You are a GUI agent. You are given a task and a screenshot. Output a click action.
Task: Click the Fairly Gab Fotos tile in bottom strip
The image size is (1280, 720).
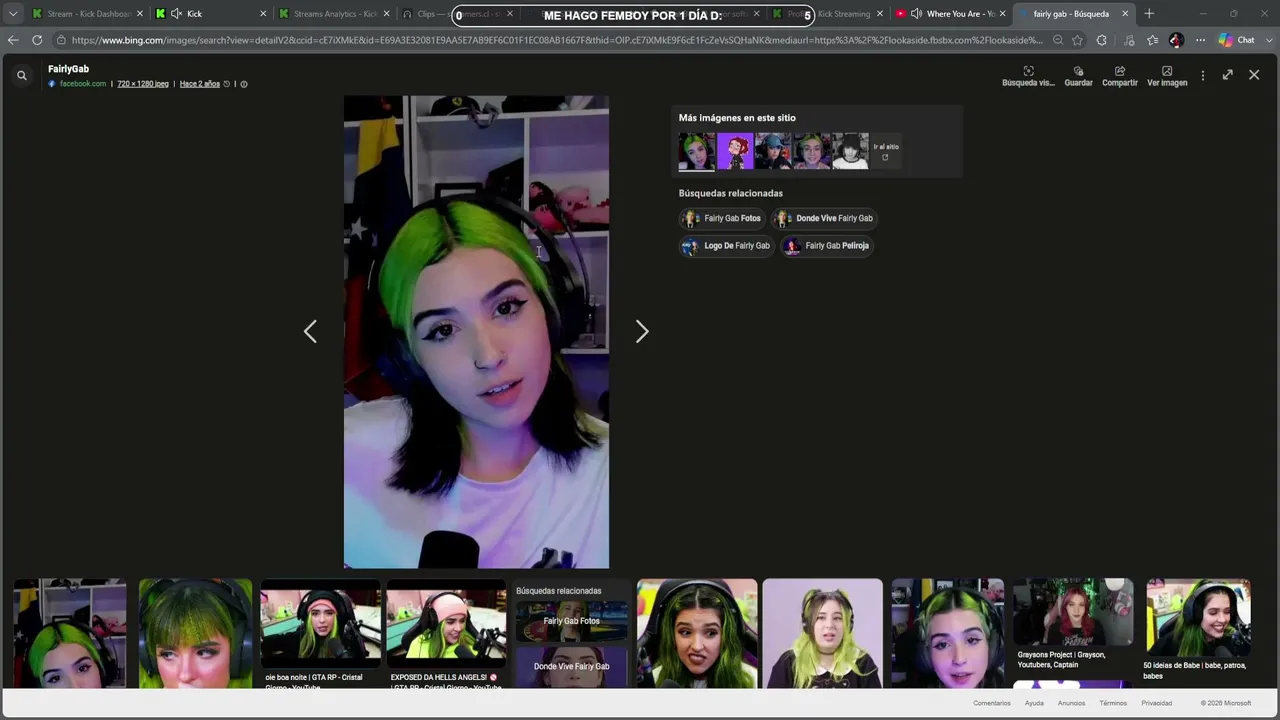571,621
